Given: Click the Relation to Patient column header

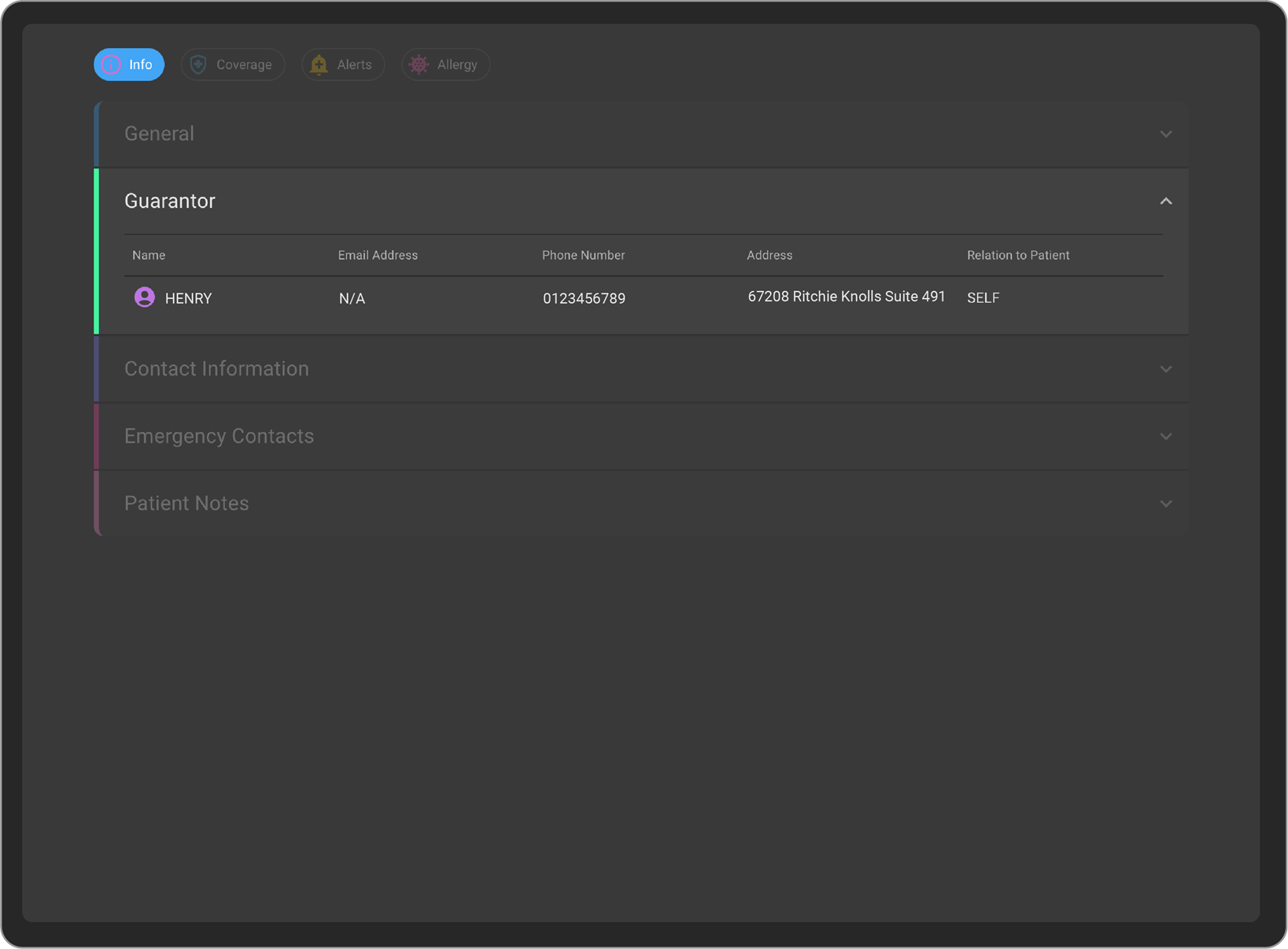Looking at the screenshot, I should point(1017,255).
